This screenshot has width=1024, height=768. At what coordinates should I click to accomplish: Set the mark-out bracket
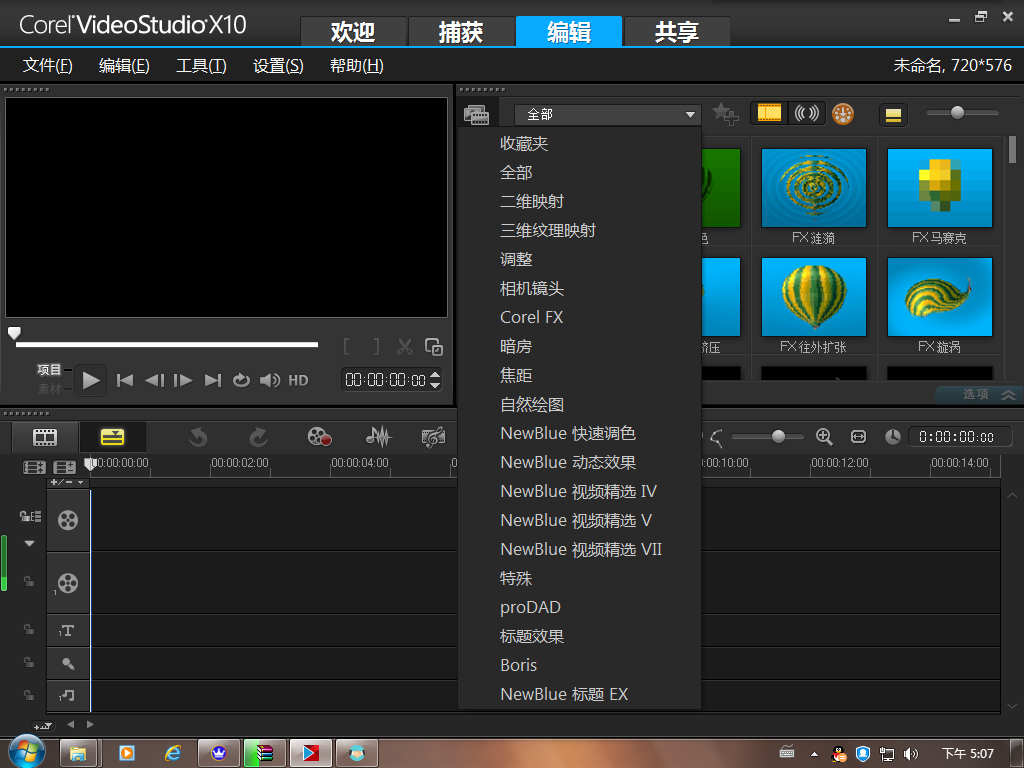376,347
